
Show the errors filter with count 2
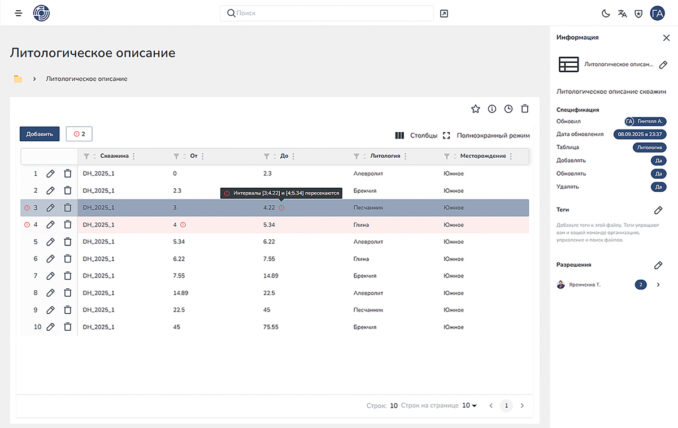tap(79, 134)
